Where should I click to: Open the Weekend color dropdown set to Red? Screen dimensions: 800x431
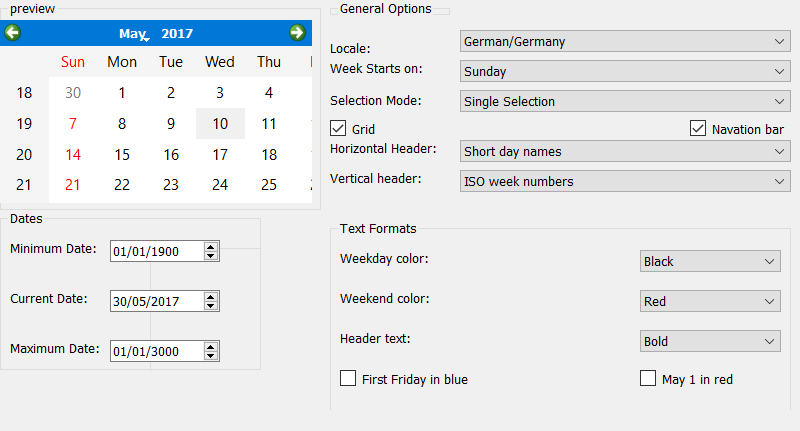coord(710,301)
